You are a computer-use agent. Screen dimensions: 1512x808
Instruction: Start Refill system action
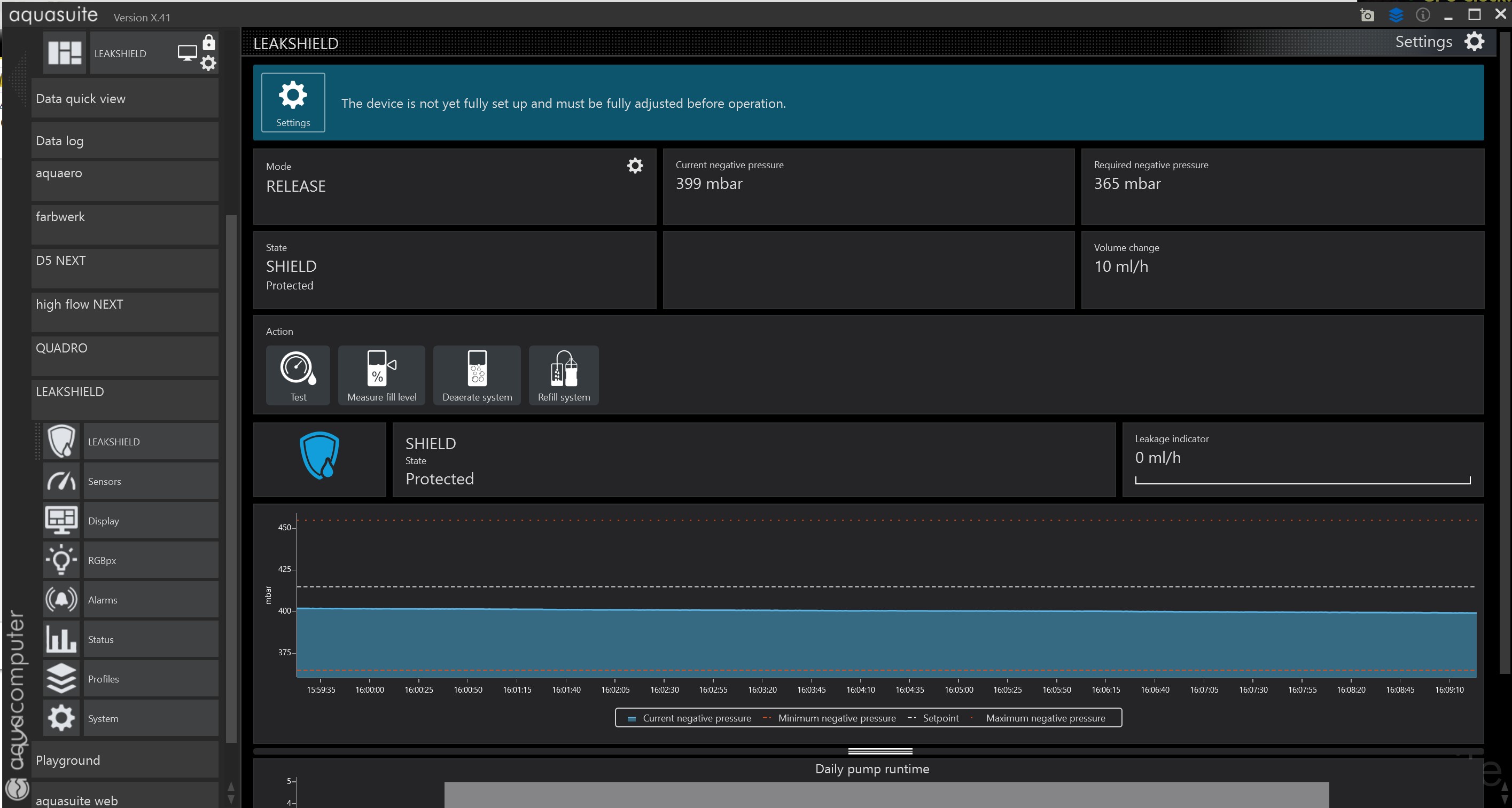tap(564, 375)
